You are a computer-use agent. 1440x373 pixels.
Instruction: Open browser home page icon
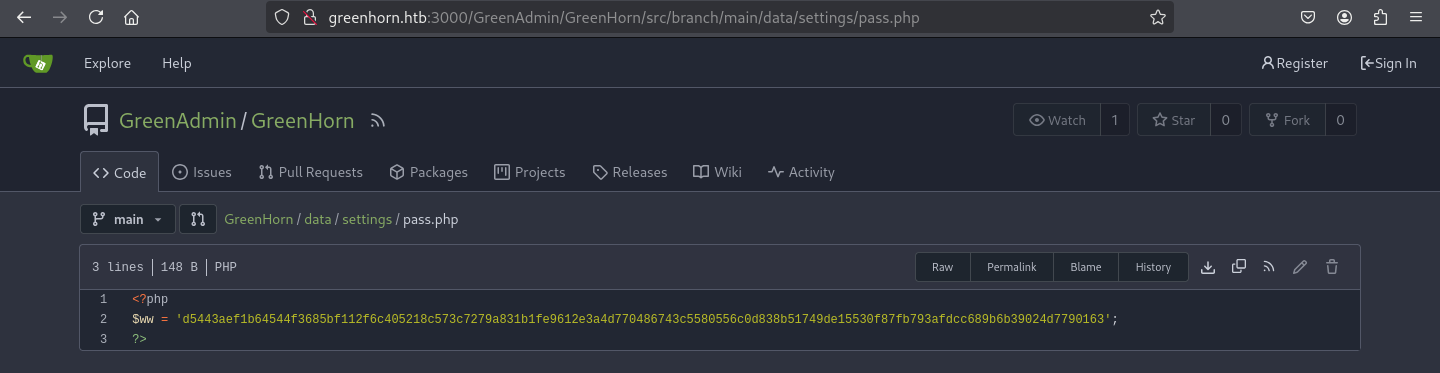click(131, 17)
